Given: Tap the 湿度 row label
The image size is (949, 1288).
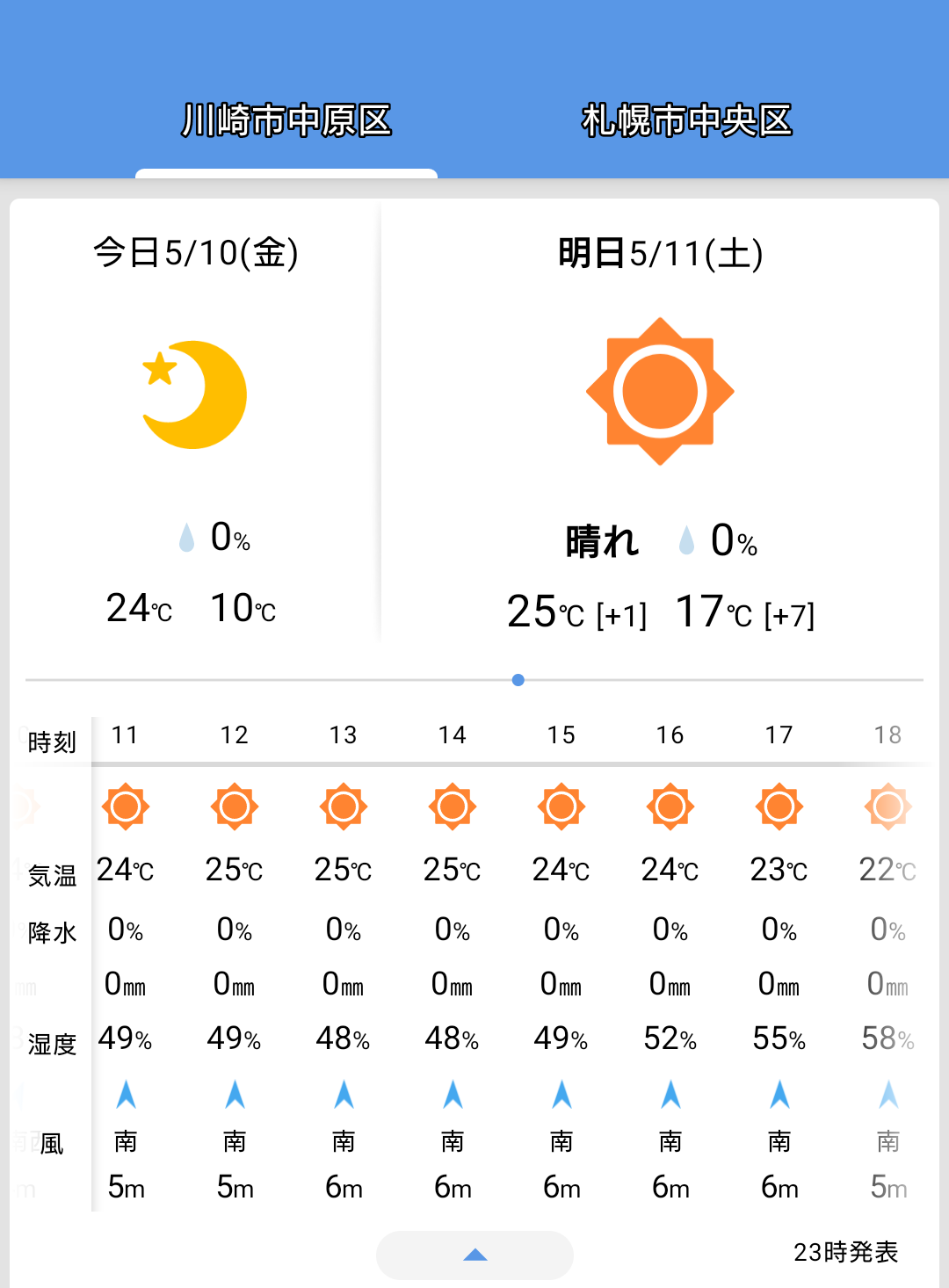Looking at the screenshot, I should click(52, 1044).
